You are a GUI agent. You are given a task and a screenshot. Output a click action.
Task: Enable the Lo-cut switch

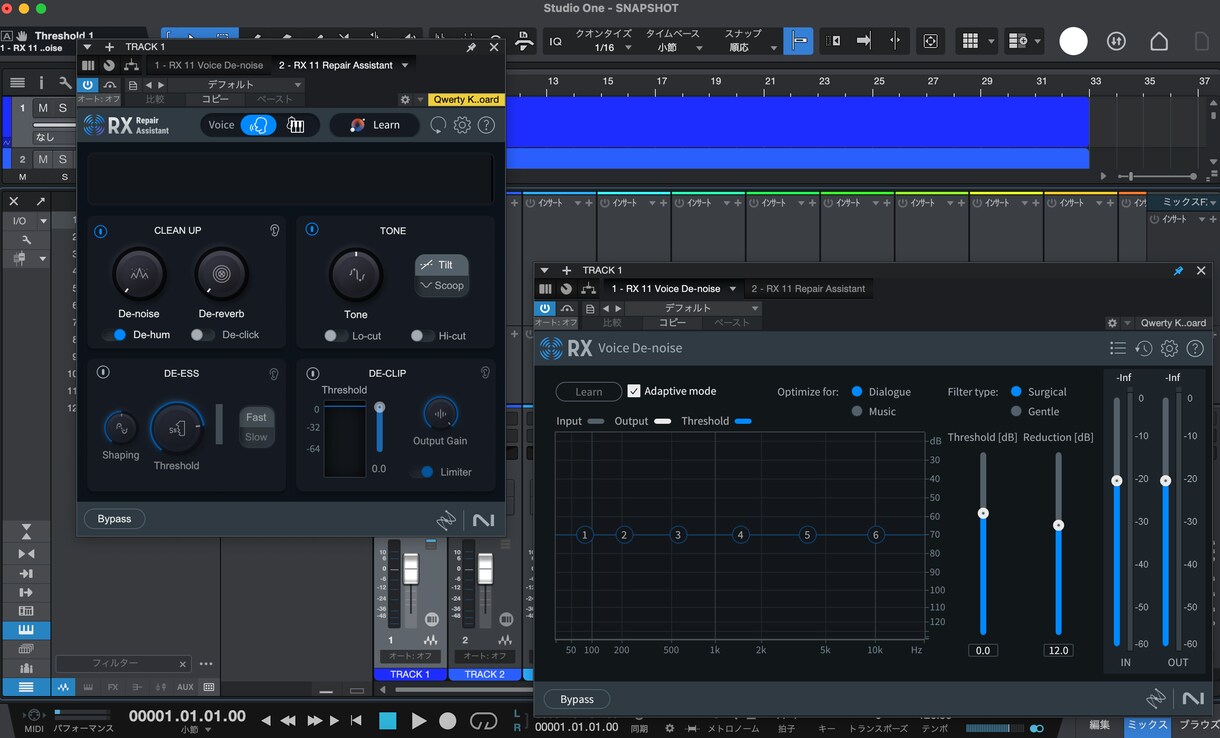(336, 336)
